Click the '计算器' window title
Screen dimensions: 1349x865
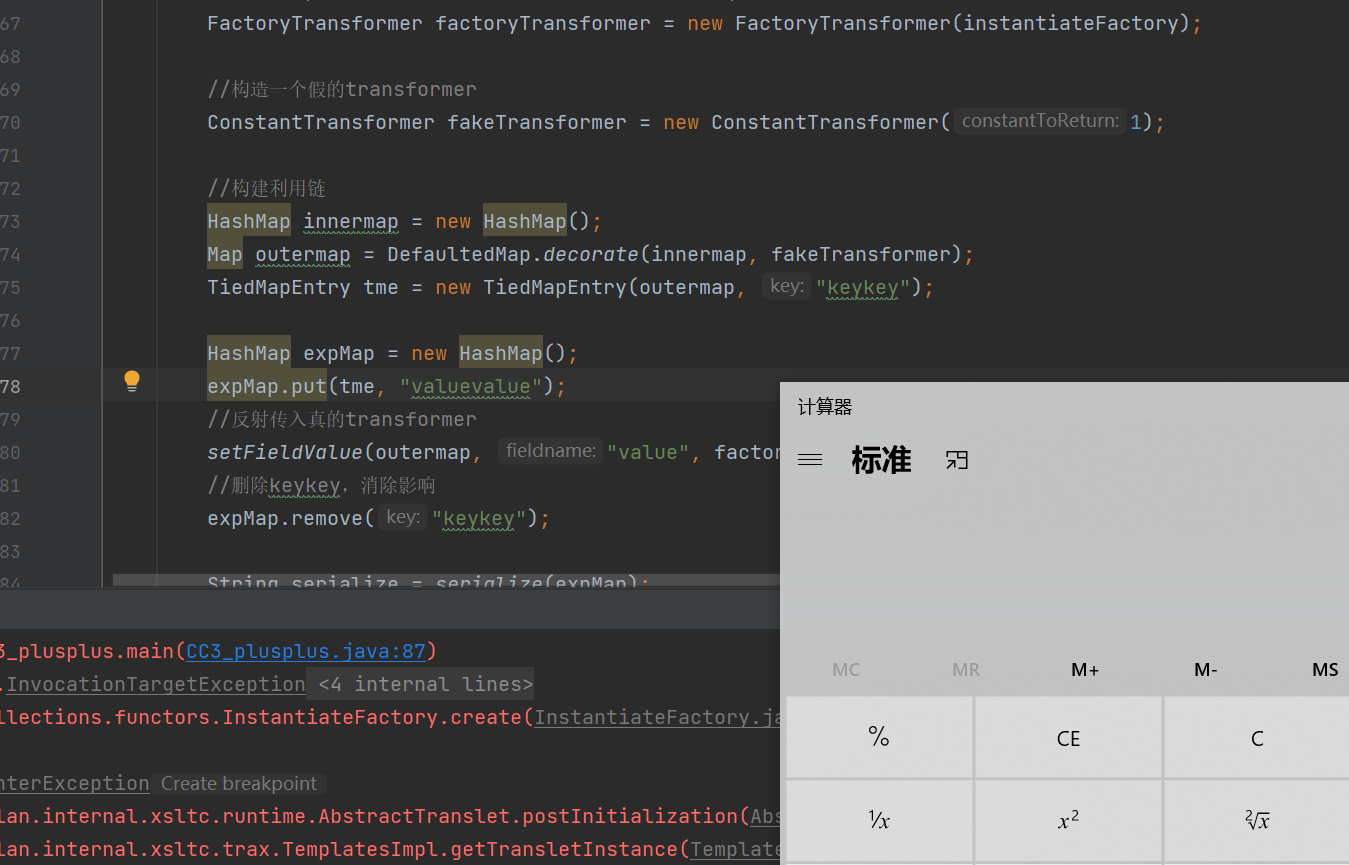825,407
